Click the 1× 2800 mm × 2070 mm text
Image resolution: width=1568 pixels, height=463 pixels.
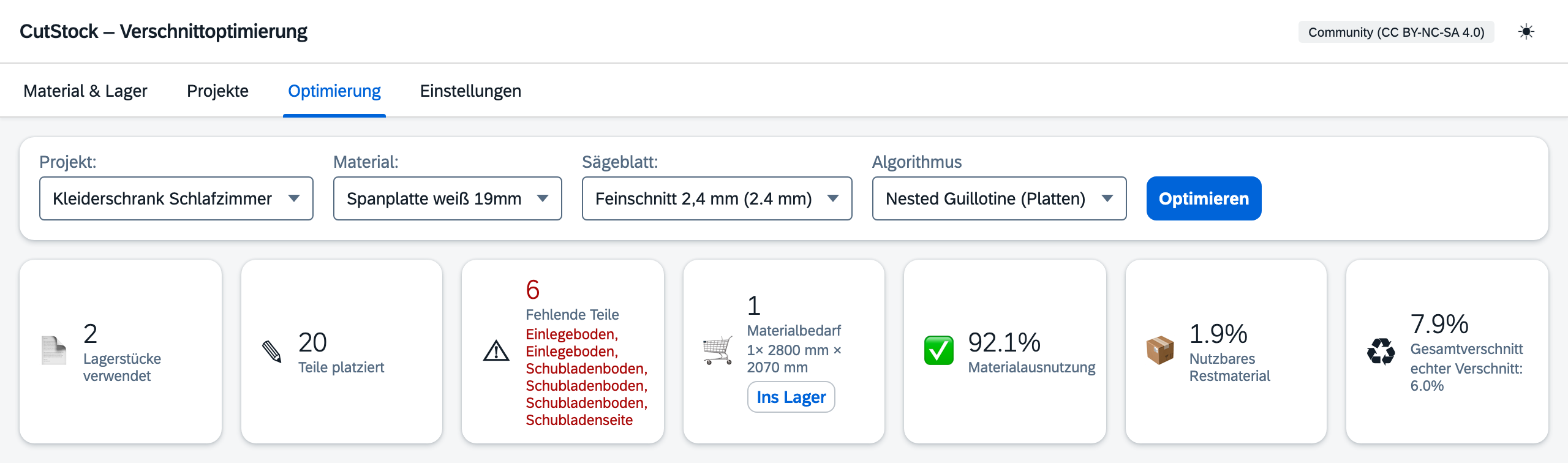(x=794, y=359)
